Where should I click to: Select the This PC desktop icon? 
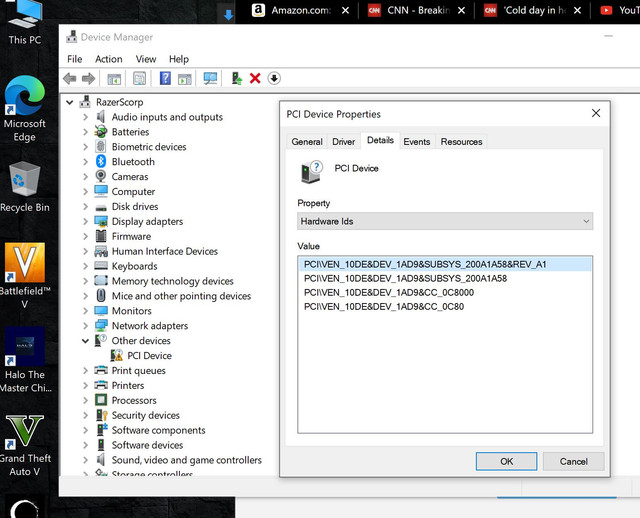pos(24,22)
